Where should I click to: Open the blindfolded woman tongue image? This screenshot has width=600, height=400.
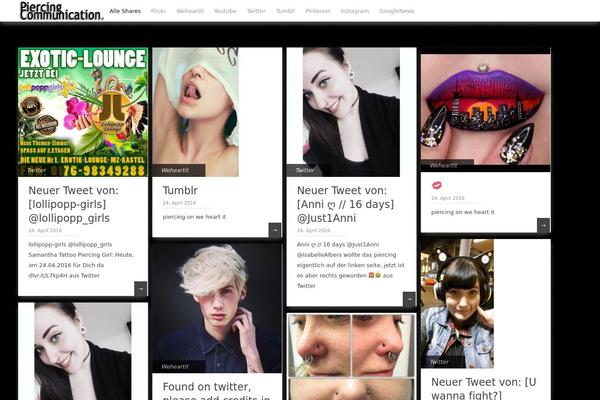pos(196,112)
